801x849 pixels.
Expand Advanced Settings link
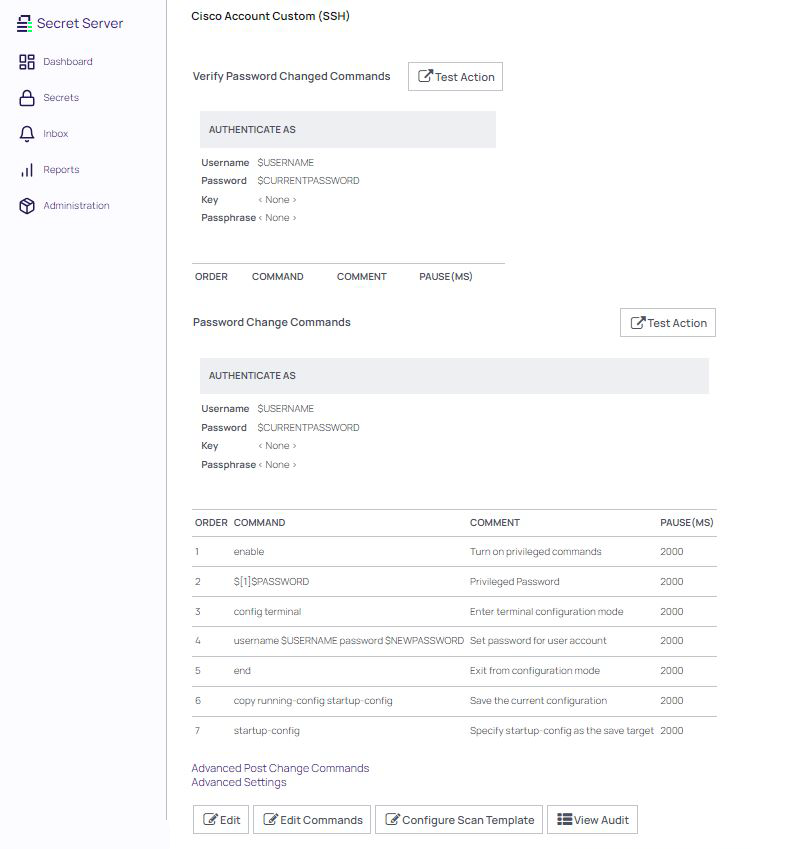[239, 782]
